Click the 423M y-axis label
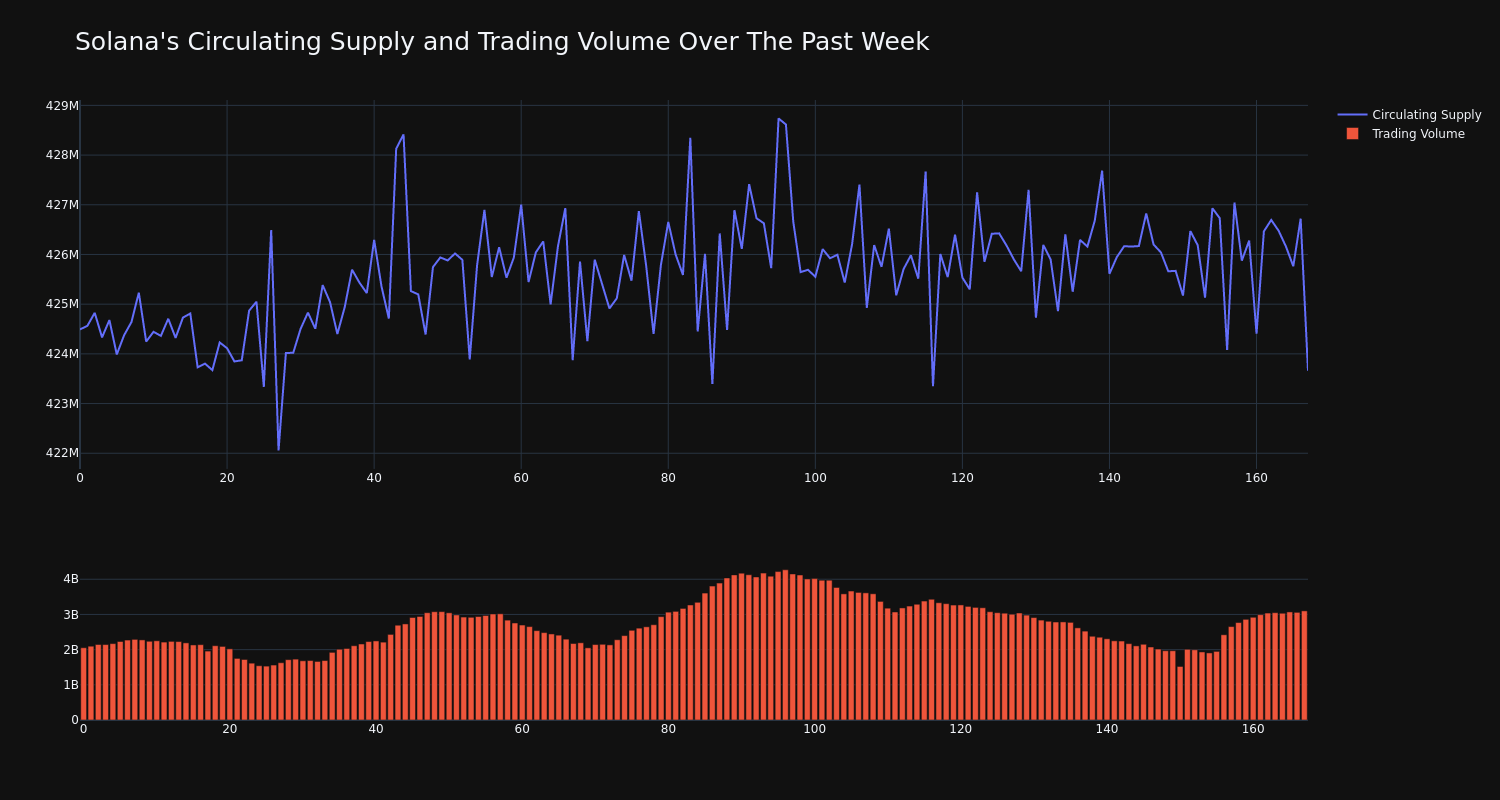The image size is (1500, 800). (x=62, y=403)
